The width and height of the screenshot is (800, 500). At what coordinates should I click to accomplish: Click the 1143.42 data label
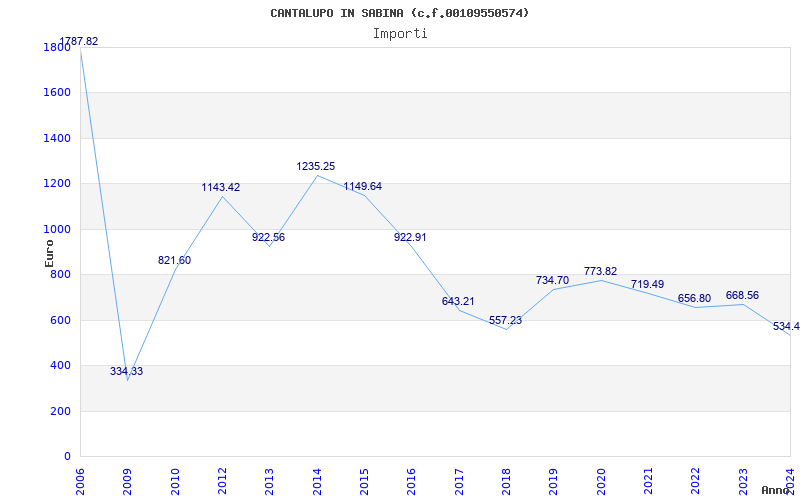click(221, 188)
